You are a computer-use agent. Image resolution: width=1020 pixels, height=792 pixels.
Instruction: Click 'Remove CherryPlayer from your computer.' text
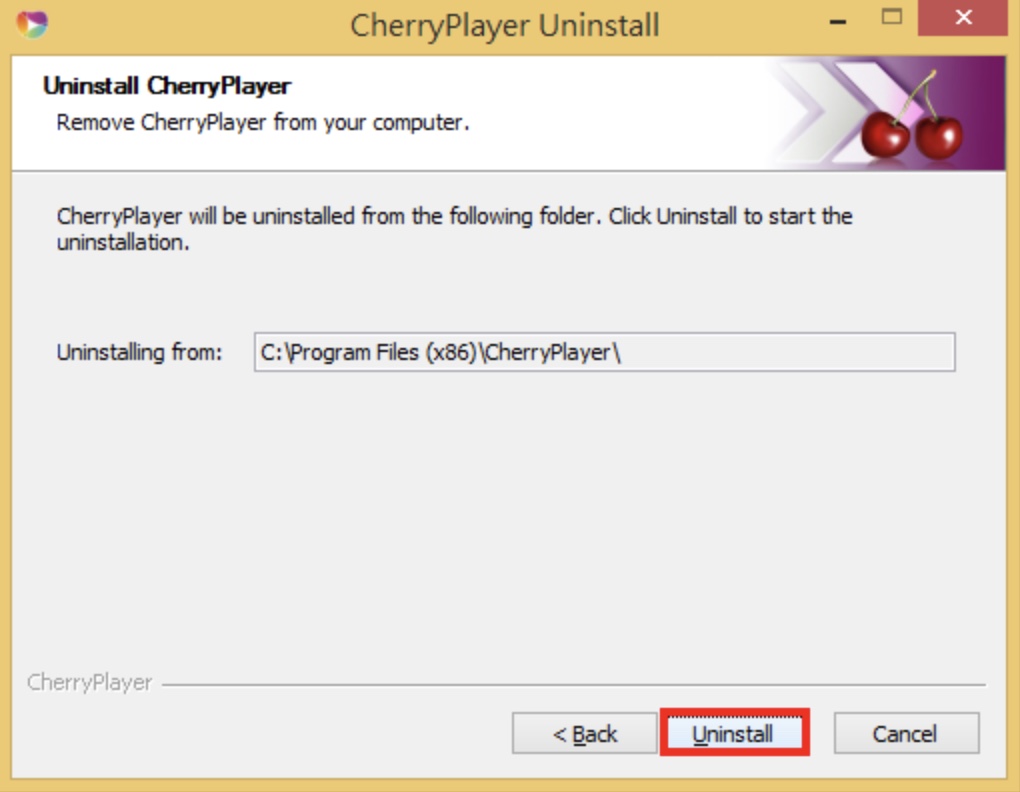pyautogui.click(x=263, y=122)
